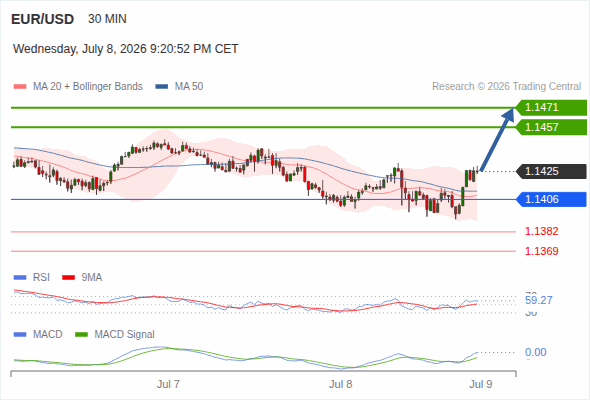
Task: Select the Jul 8 date marker
Action: (341, 384)
